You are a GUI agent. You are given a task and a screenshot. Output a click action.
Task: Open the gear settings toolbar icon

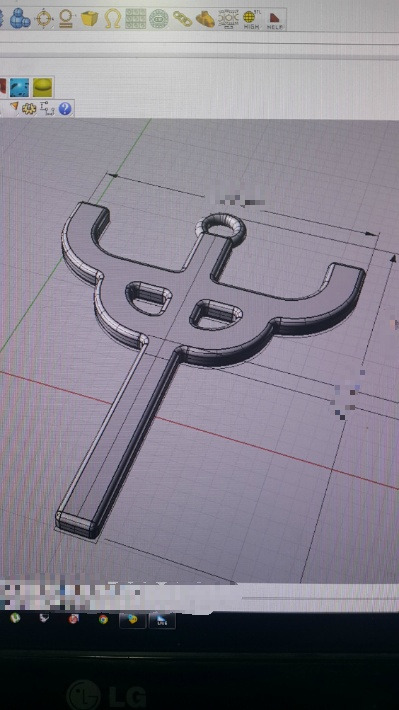[x=29, y=109]
